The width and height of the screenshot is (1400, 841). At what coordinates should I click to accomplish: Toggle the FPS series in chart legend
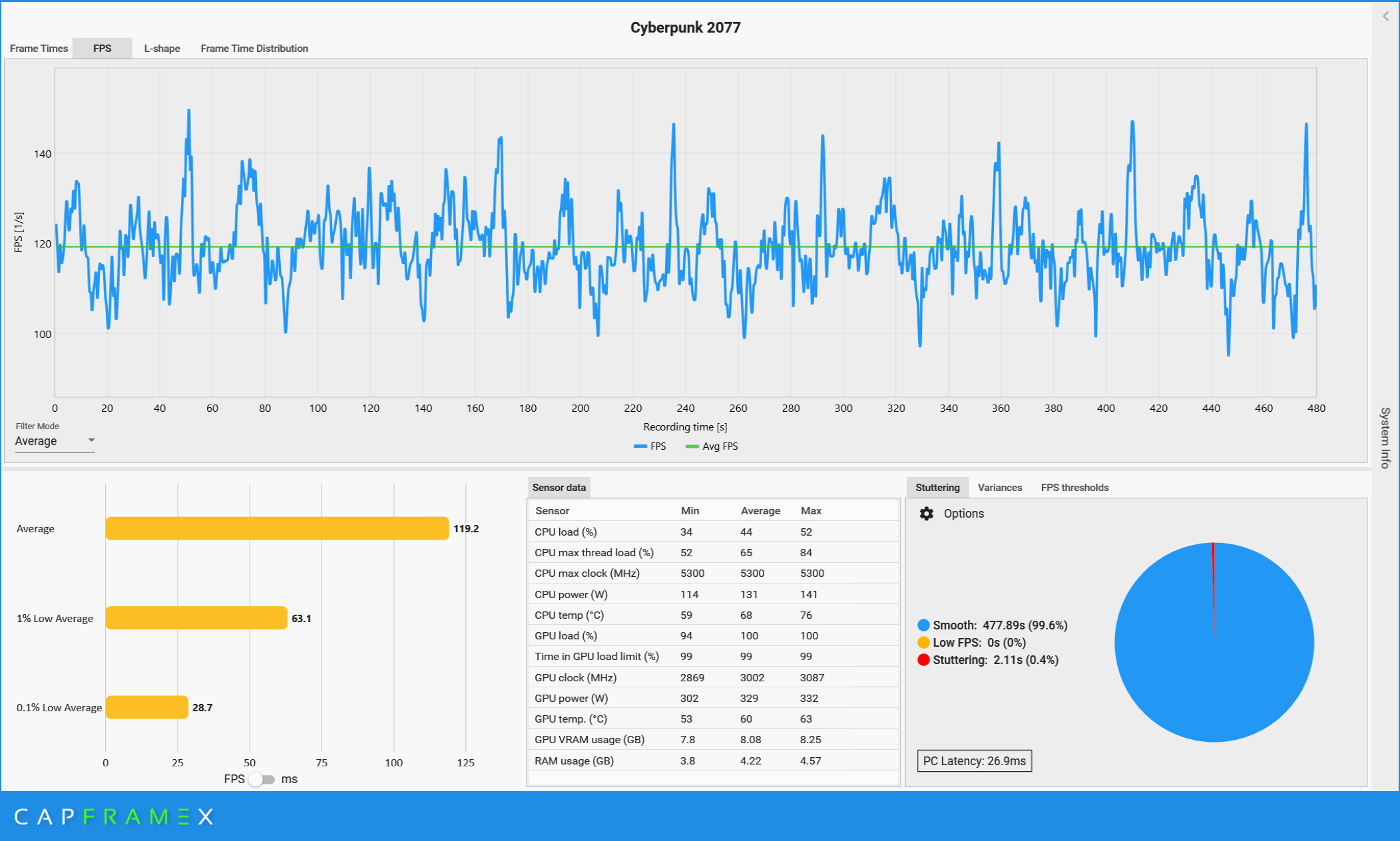click(x=650, y=446)
